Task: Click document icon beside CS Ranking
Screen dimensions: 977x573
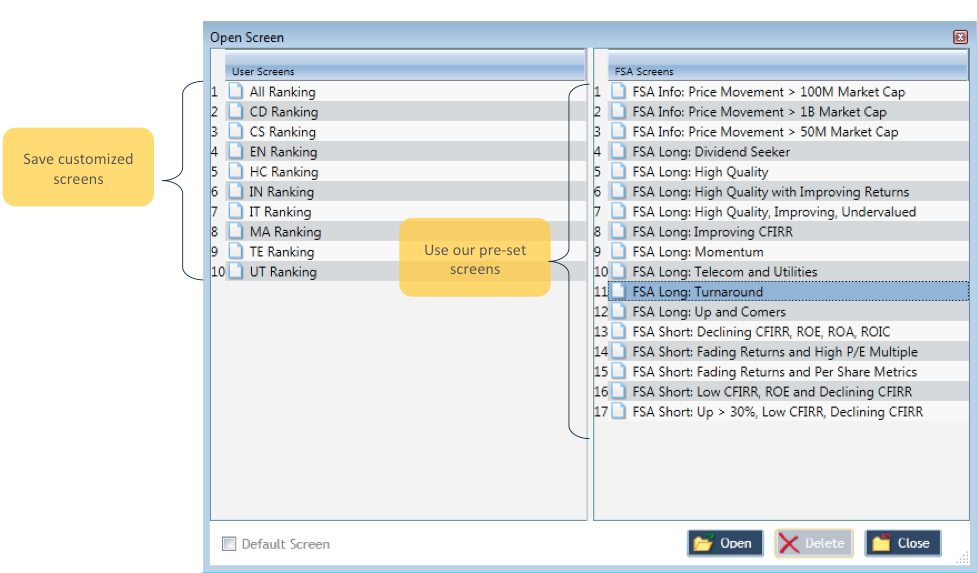Action: [x=236, y=131]
